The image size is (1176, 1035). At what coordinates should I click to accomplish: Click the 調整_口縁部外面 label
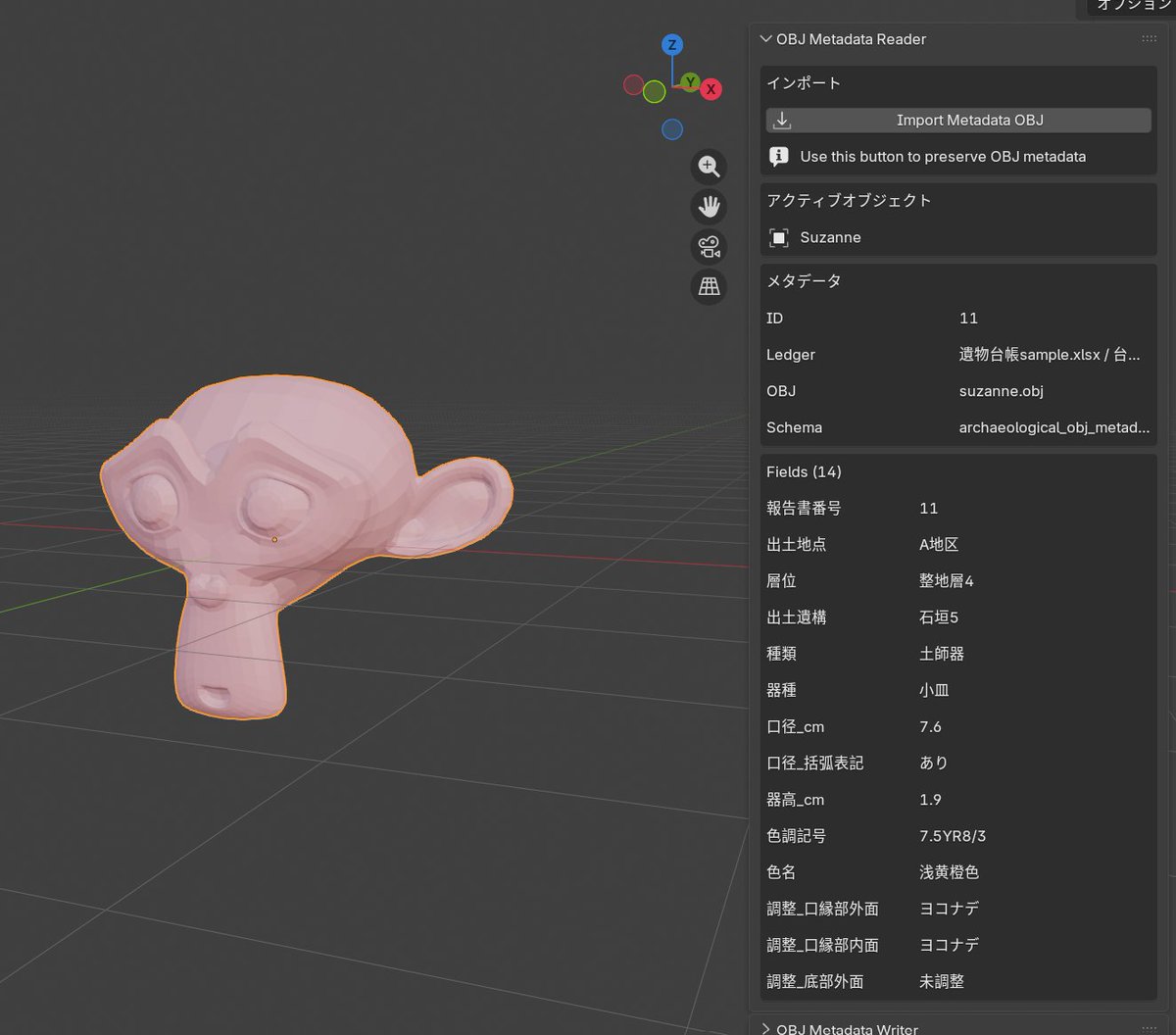822,909
